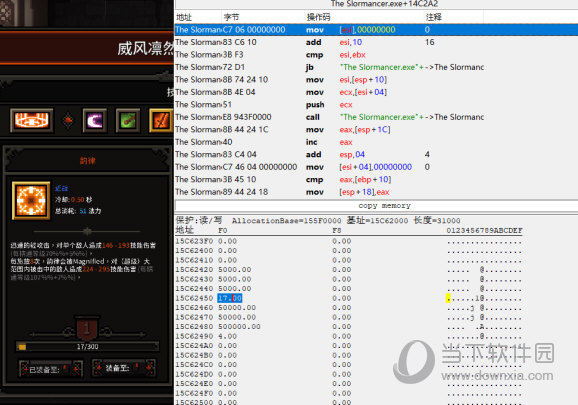Select the orange ring skill icon
This screenshot has width=578, height=405.
coord(32,120)
